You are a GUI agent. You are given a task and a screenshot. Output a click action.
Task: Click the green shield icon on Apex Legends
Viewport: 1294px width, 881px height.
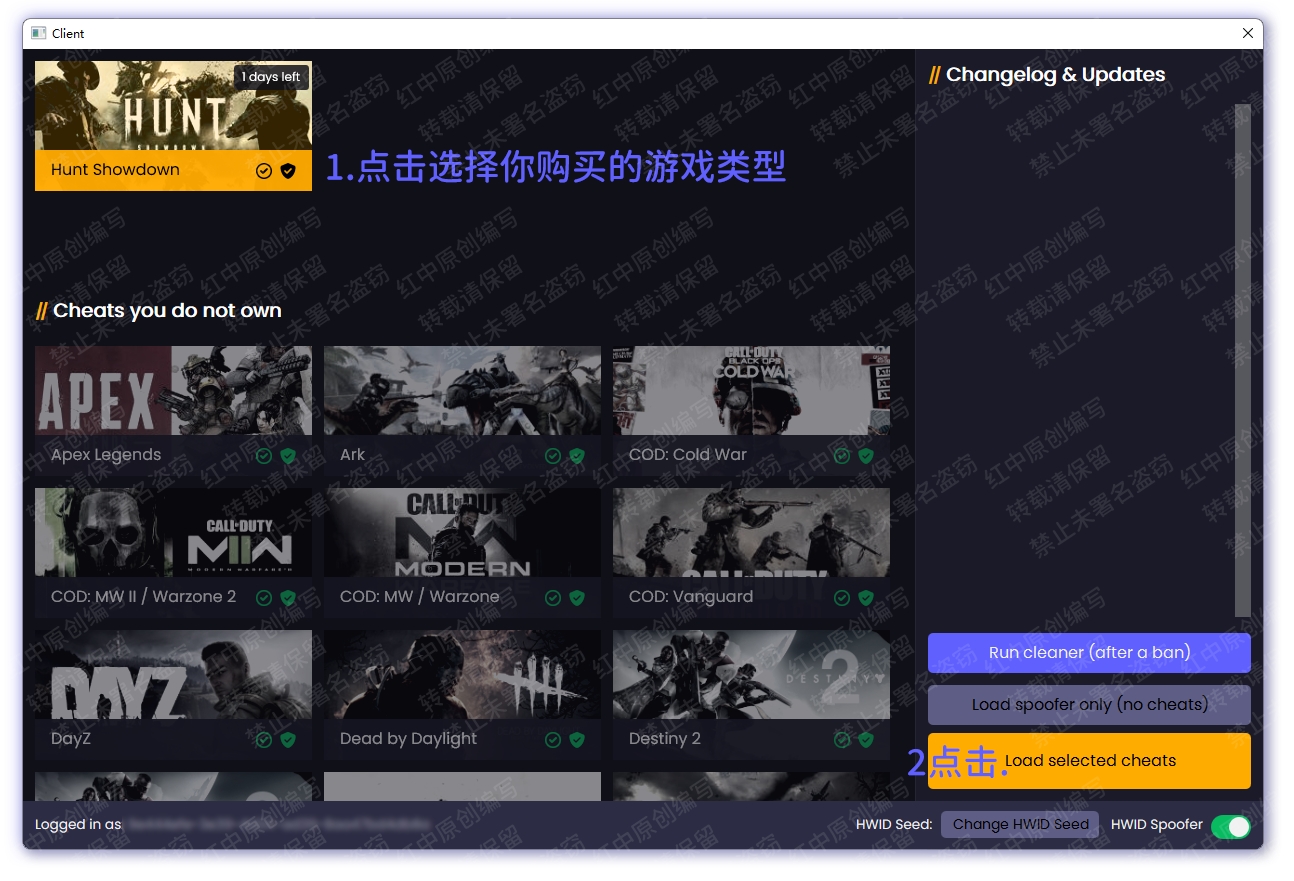click(x=288, y=456)
